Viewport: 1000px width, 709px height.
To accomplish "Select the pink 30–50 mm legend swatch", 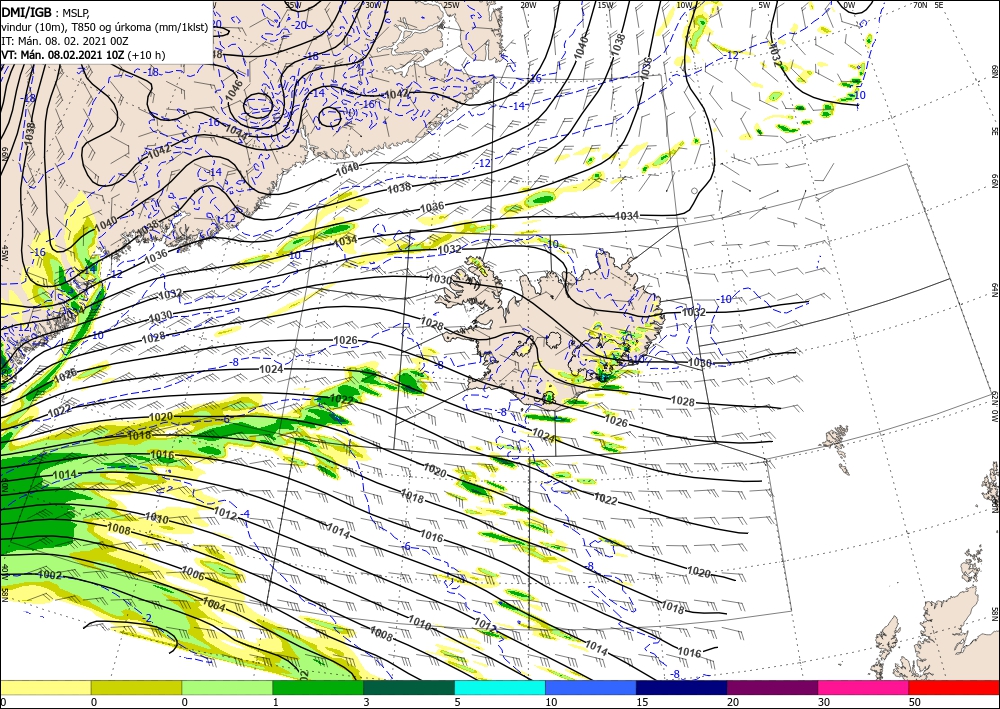I will coord(864,688).
